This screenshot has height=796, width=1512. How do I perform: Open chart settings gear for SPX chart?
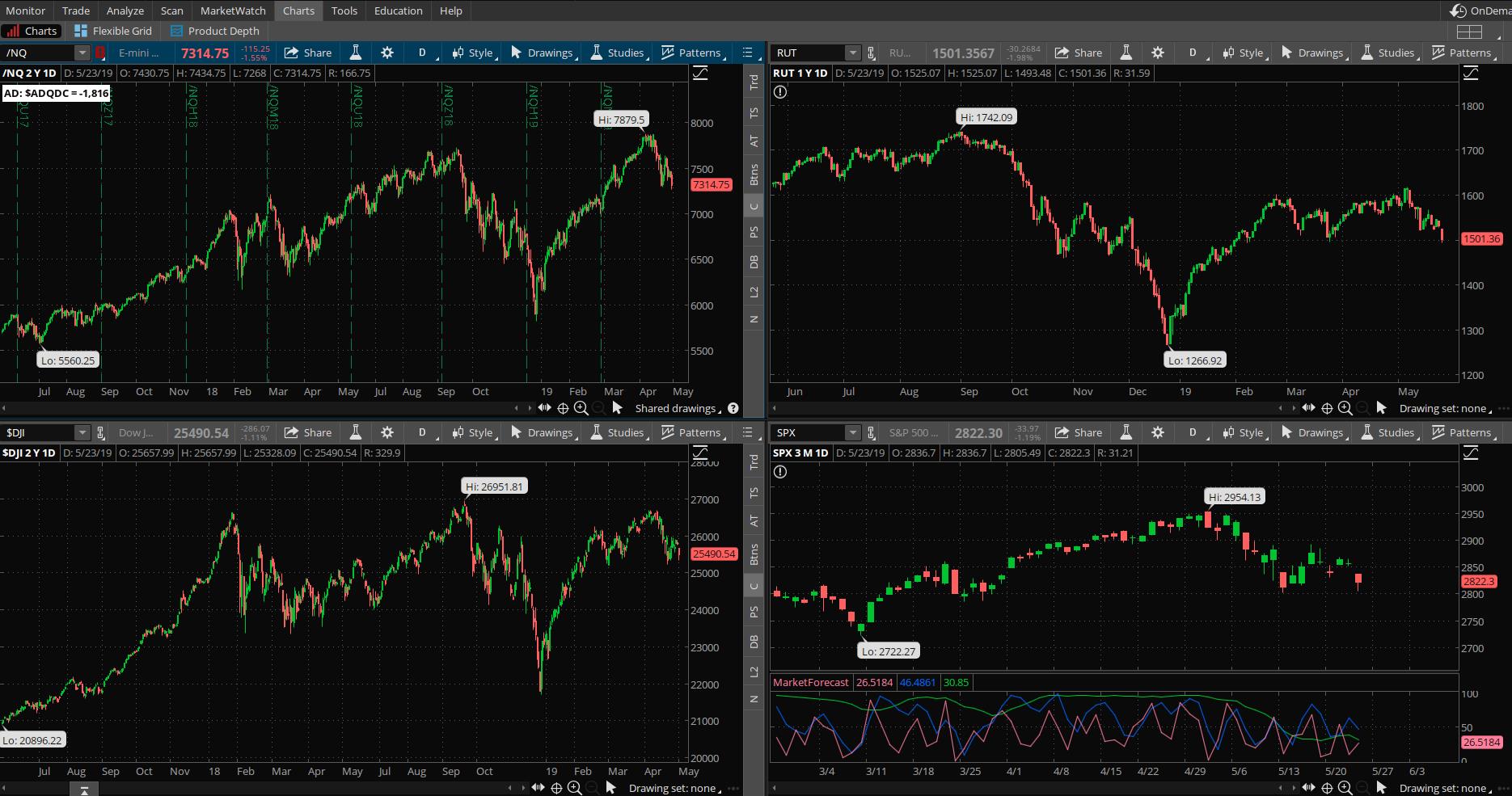coord(1158,432)
